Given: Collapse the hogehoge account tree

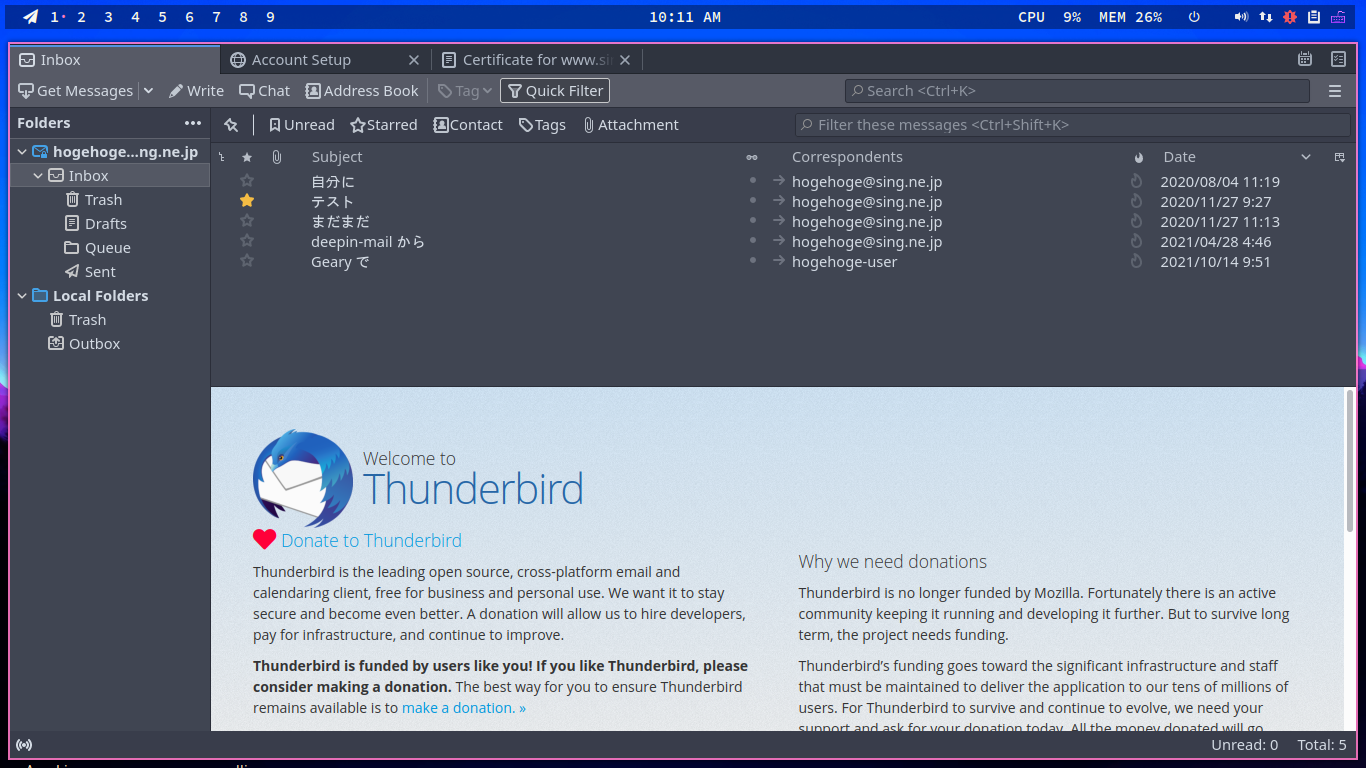Looking at the screenshot, I should point(22,152).
